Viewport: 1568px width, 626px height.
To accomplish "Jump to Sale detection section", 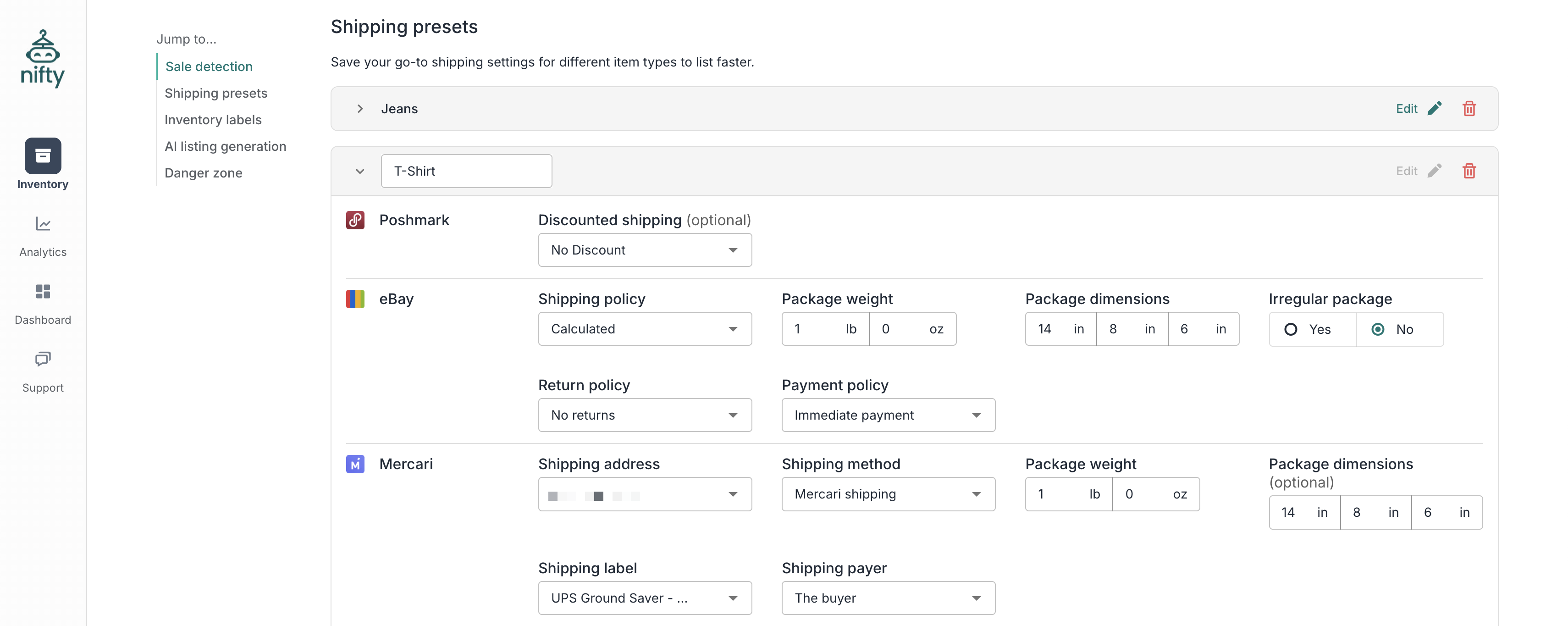I will point(209,66).
